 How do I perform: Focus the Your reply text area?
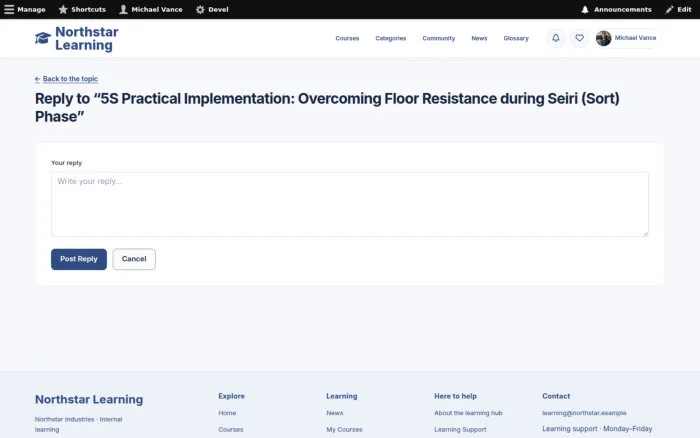coord(350,204)
